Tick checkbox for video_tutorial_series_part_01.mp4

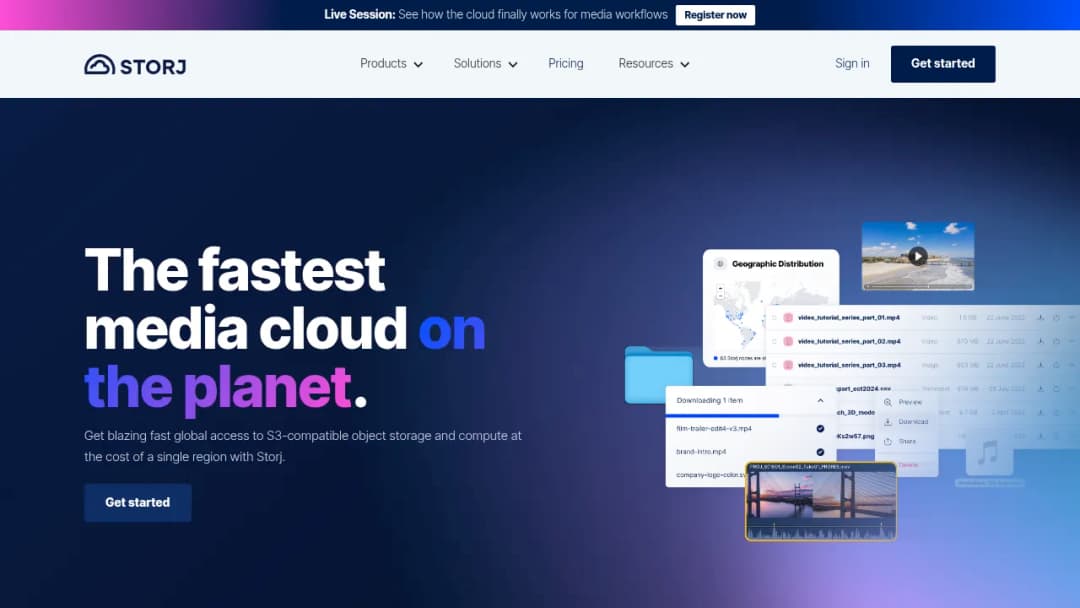pyautogui.click(x=774, y=317)
